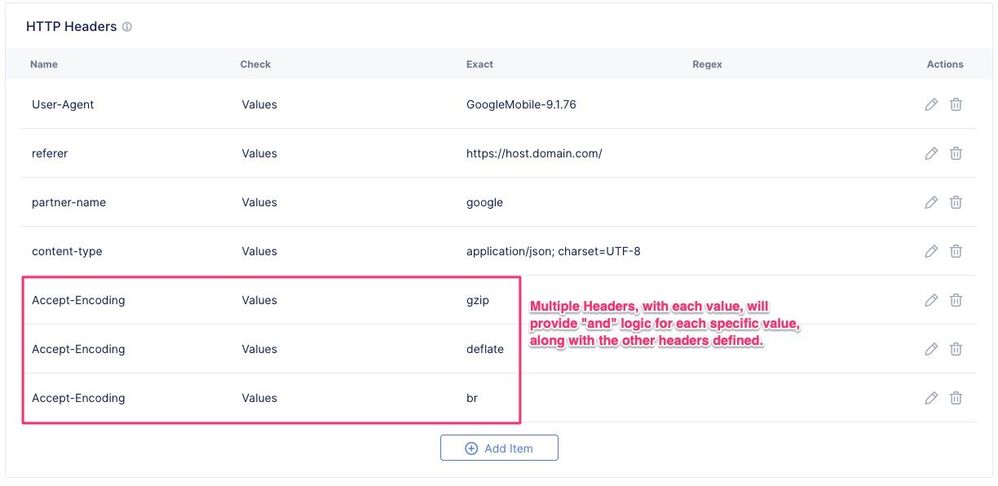Edit the User-Agent header row
The width and height of the screenshot is (998, 486).
pyautogui.click(x=931, y=104)
